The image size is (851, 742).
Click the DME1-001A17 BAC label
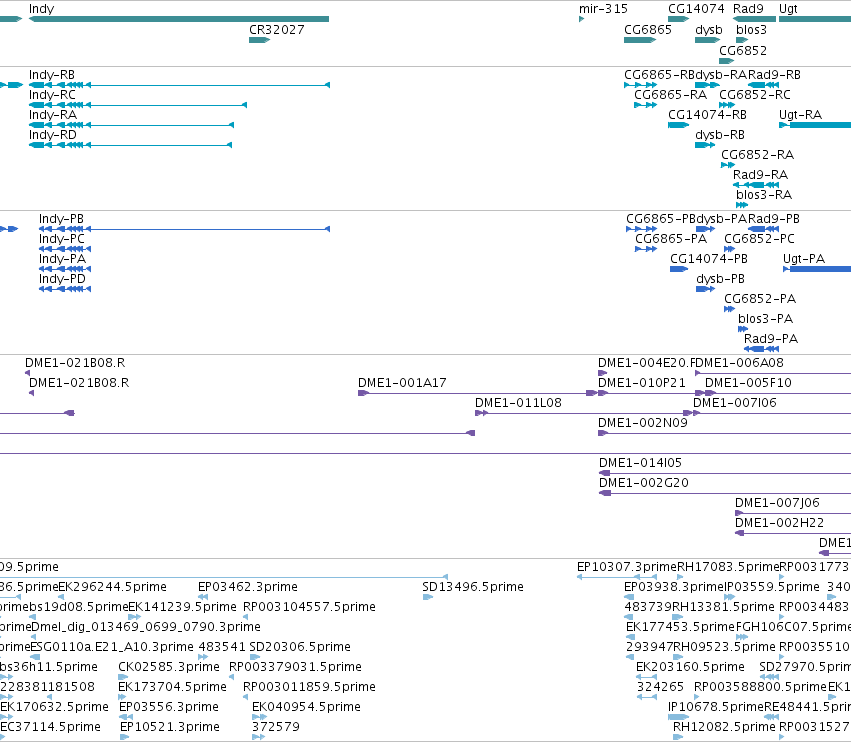coord(402,383)
